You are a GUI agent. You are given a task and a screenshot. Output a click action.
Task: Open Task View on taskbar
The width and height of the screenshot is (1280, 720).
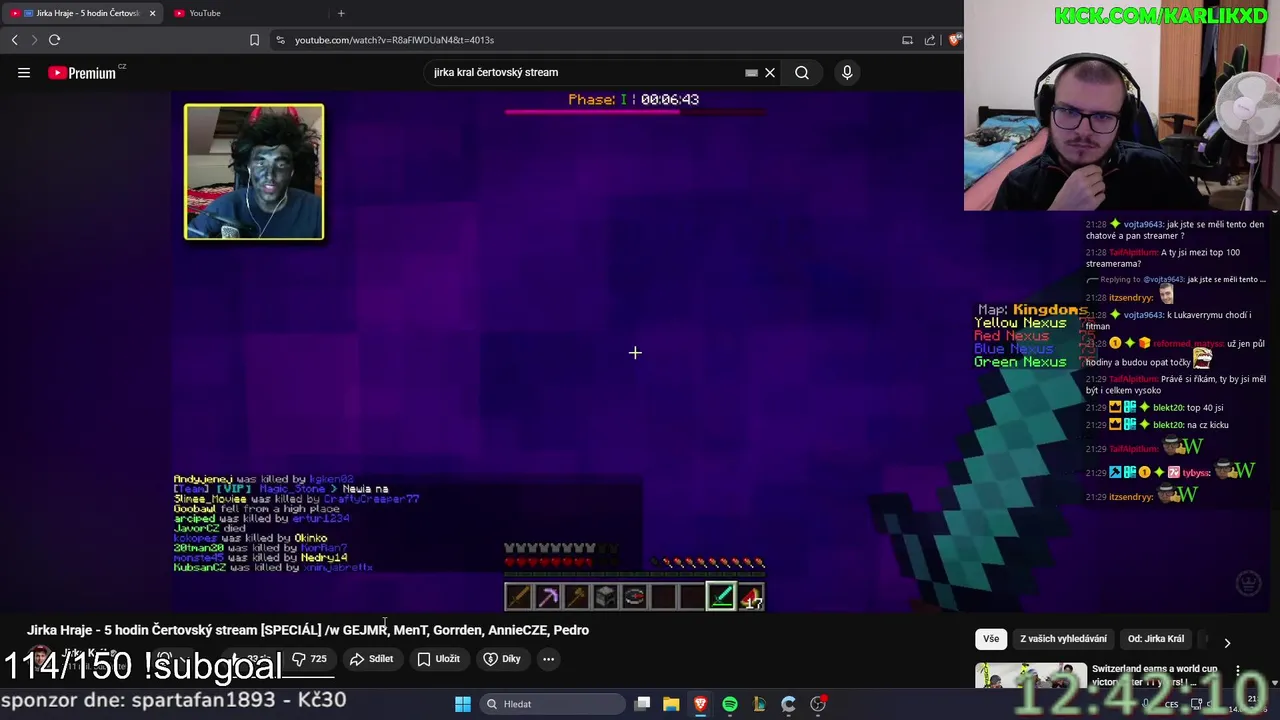(x=643, y=704)
